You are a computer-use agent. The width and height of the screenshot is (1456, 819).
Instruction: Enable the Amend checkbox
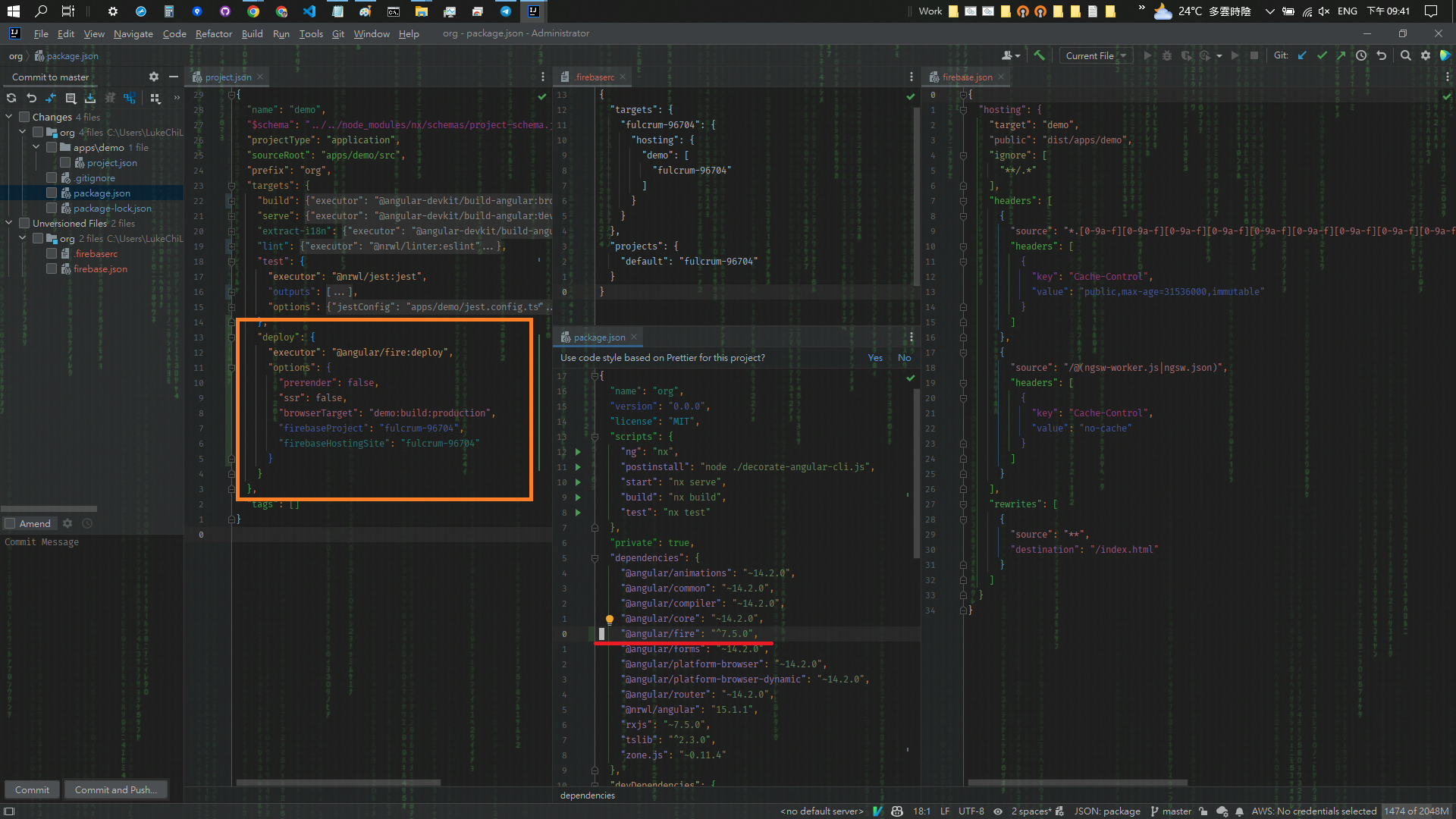click(10, 523)
